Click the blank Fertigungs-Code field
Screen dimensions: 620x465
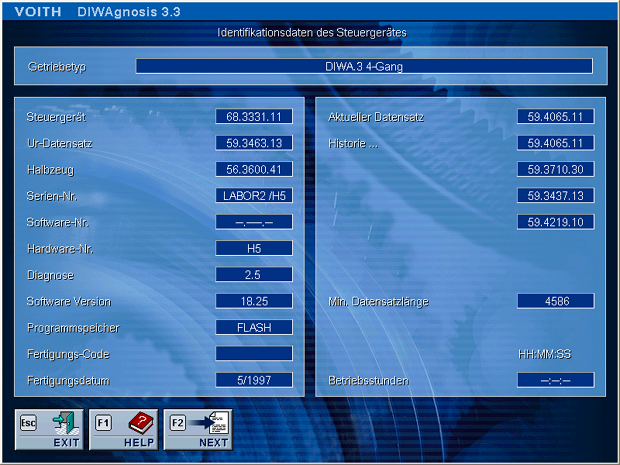254,353
